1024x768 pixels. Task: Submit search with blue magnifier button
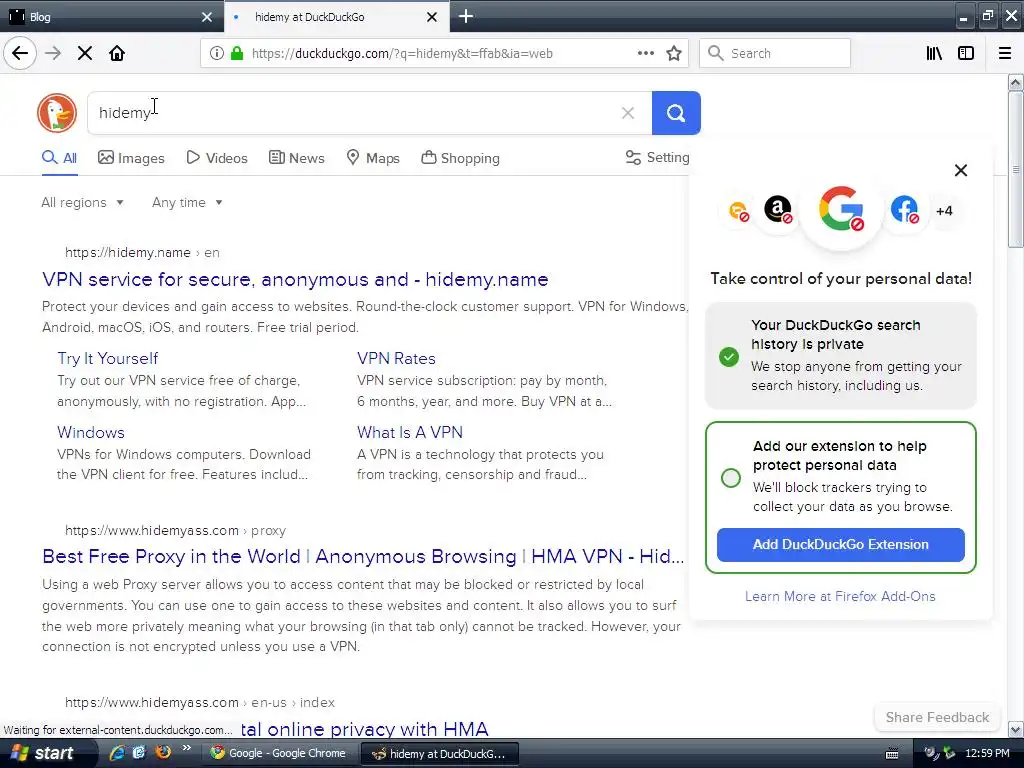pyautogui.click(x=676, y=113)
